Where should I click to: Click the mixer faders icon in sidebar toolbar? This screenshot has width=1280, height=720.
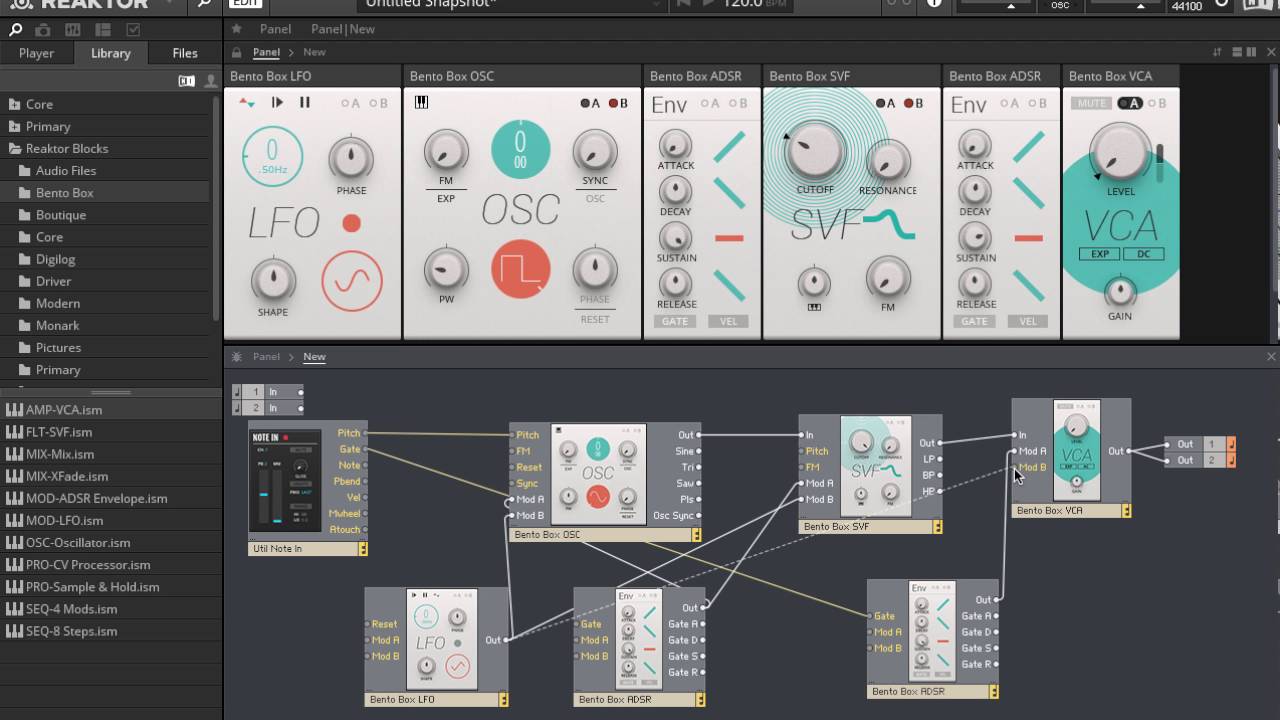[x=73, y=30]
